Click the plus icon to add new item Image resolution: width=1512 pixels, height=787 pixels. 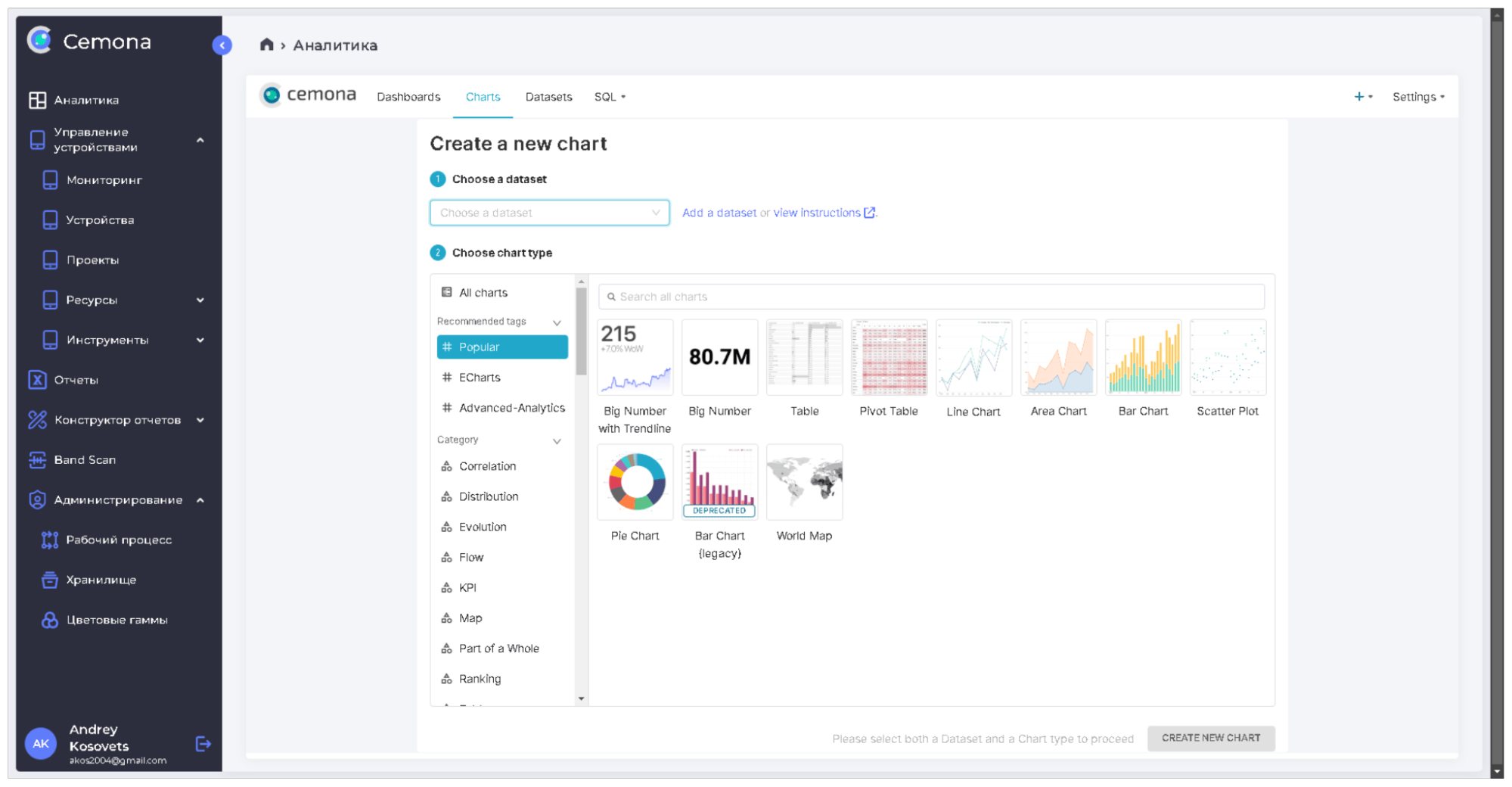tap(1359, 97)
